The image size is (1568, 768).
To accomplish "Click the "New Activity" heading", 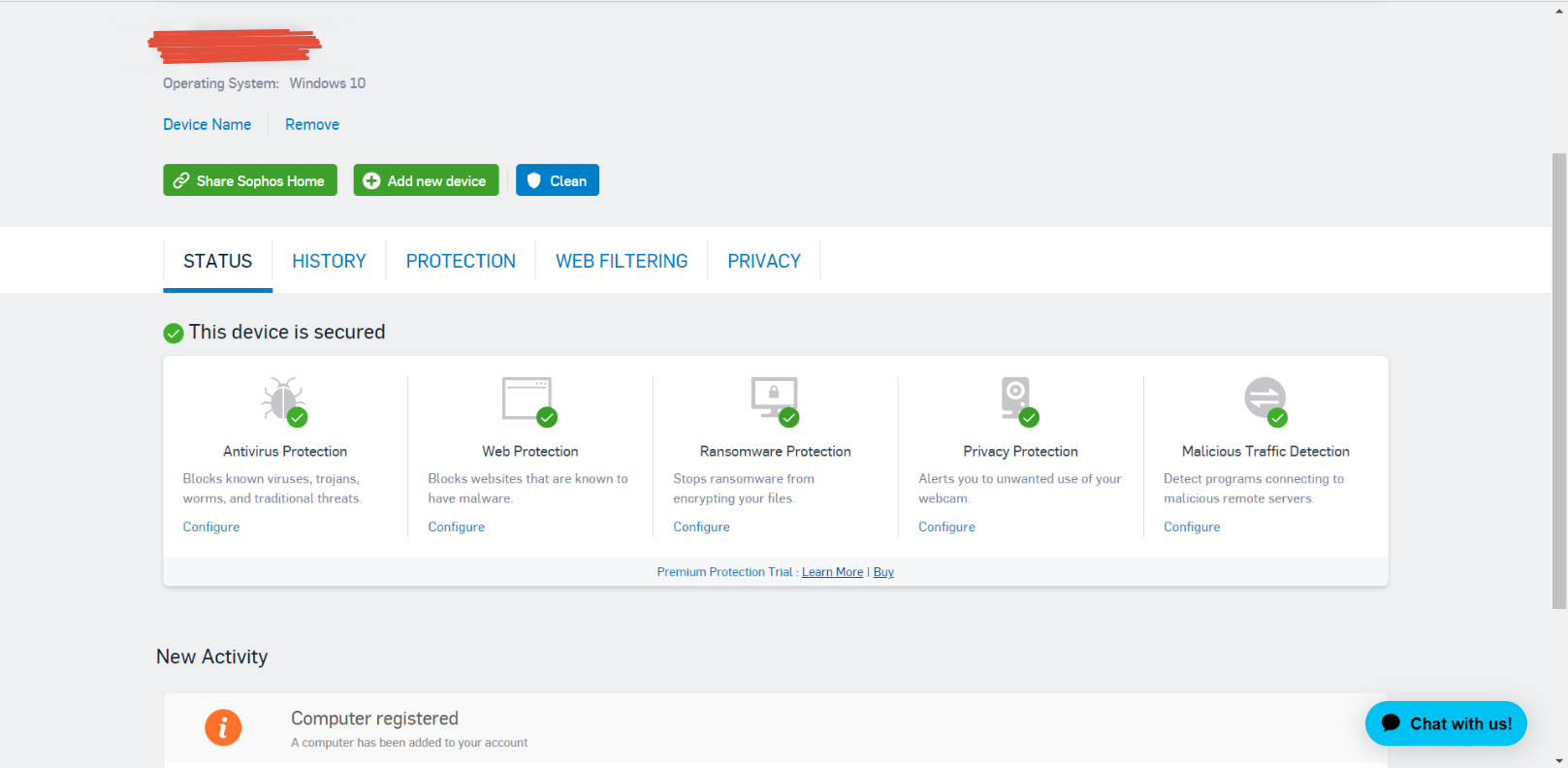I will point(212,656).
